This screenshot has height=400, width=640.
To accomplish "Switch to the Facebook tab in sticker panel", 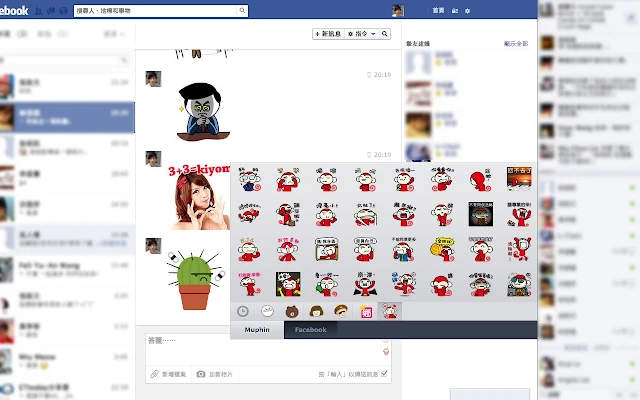I will point(310,330).
